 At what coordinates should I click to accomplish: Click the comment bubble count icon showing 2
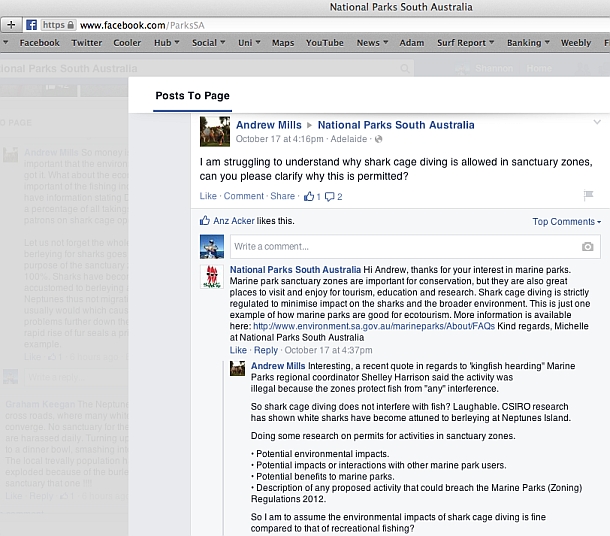tap(333, 196)
